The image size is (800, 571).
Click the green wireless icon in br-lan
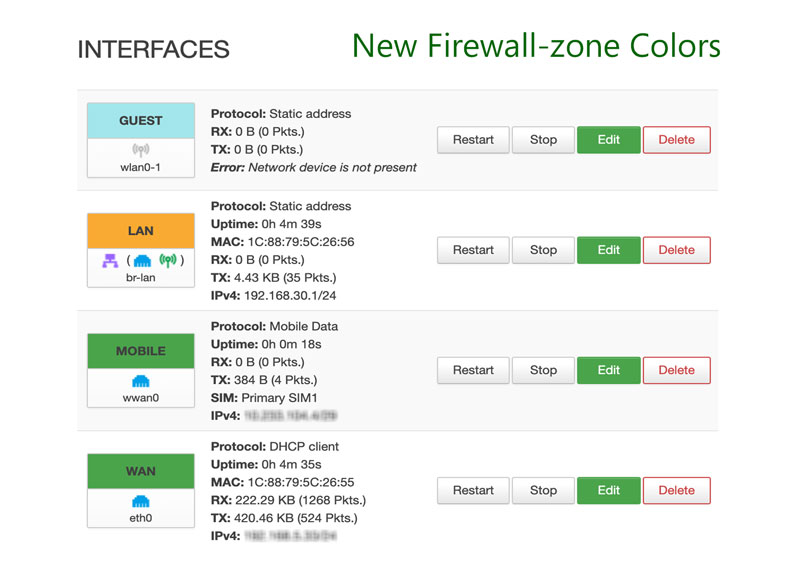tap(168, 260)
